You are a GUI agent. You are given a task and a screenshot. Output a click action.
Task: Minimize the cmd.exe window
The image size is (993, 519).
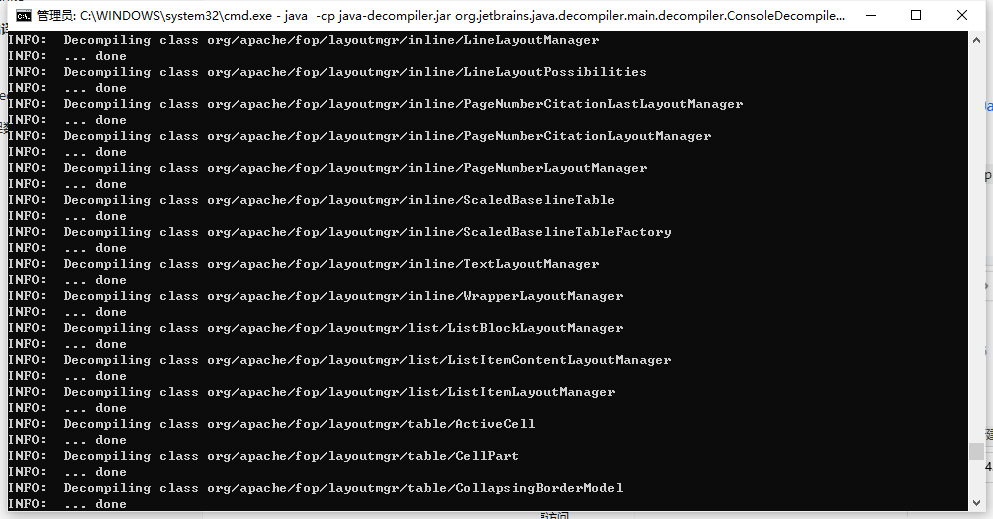(871, 15)
